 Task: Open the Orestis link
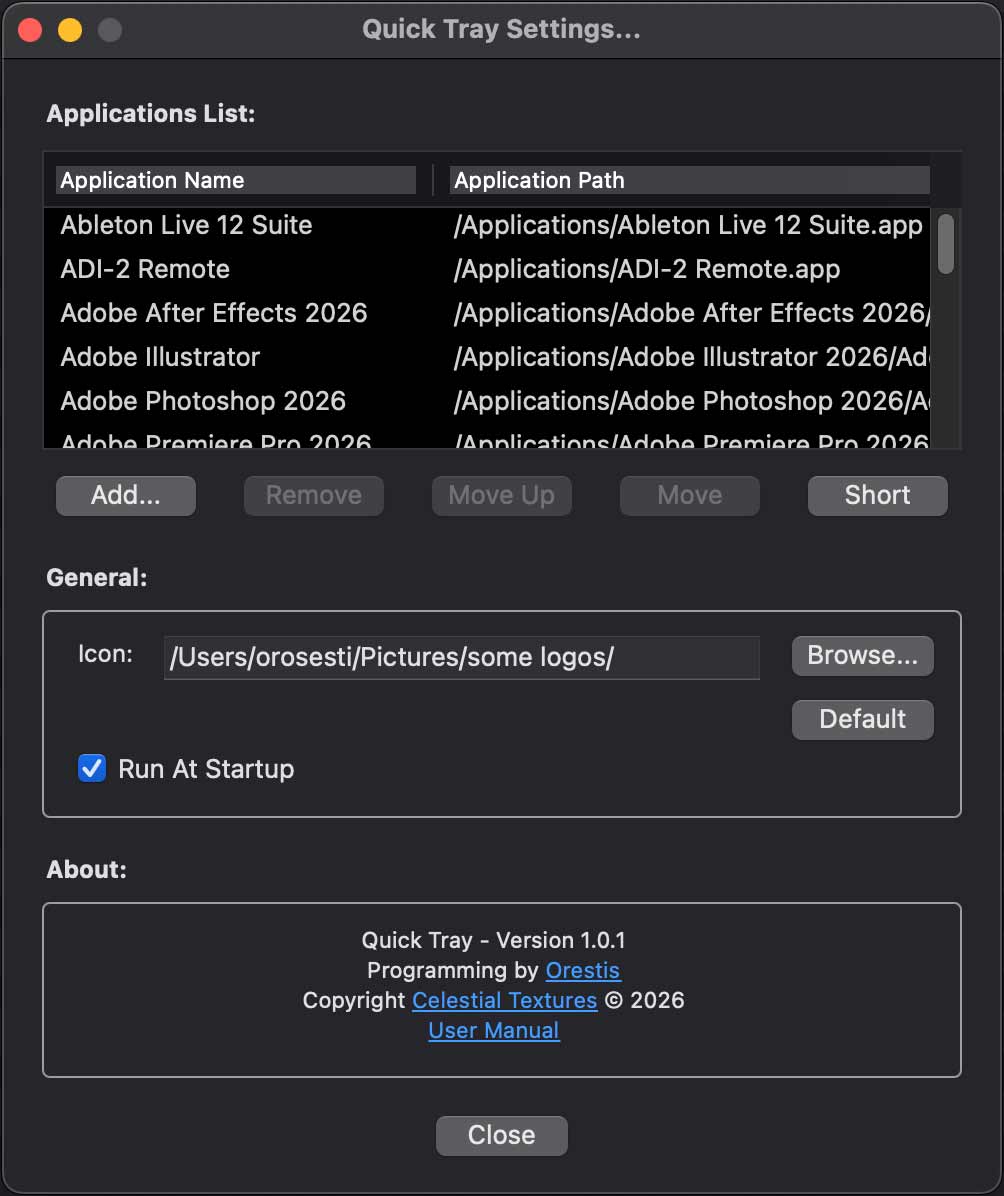583,970
